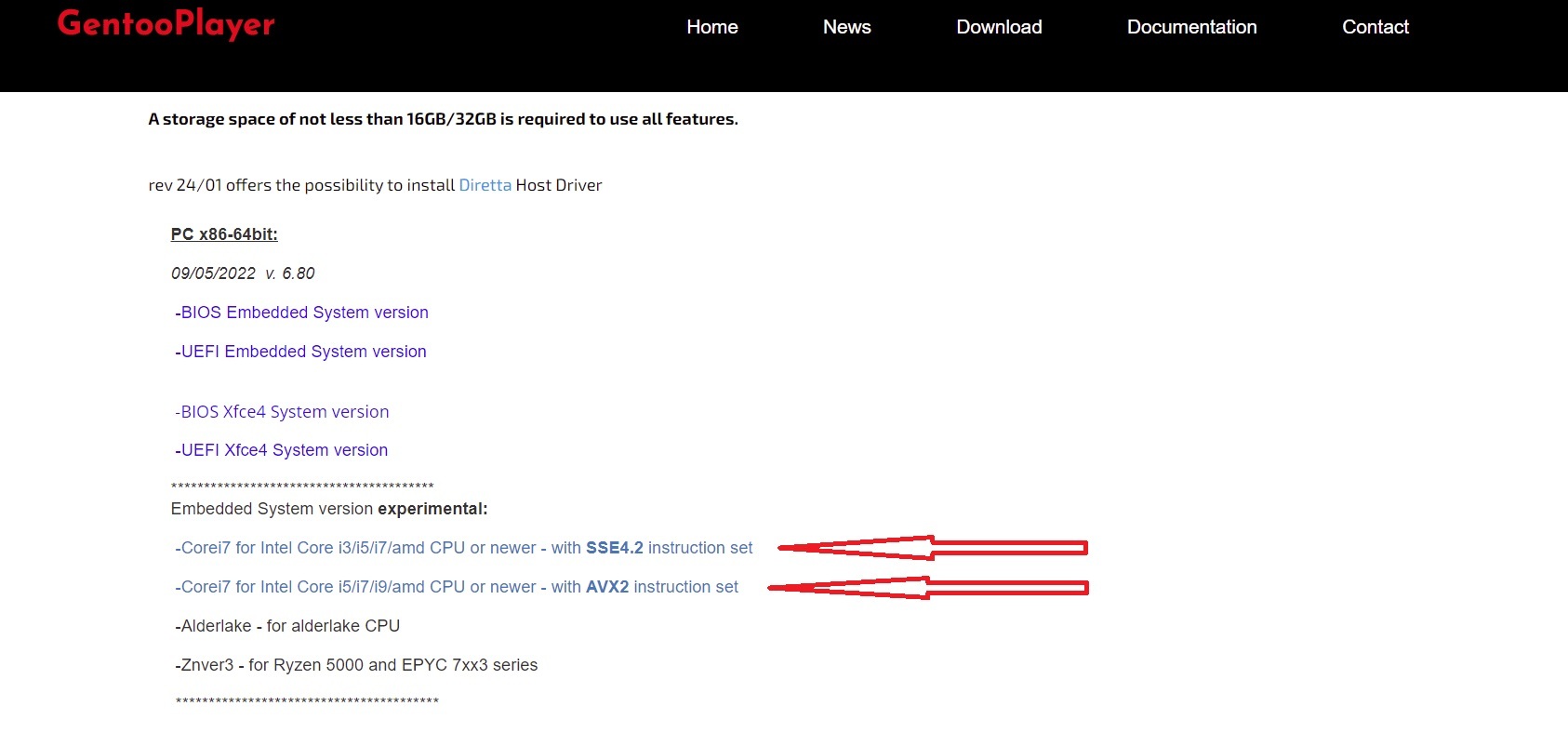Click the red arrow beside the SSE4.2 link
This screenshot has width=1568, height=746.
pyautogui.click(x=933, y=548)
